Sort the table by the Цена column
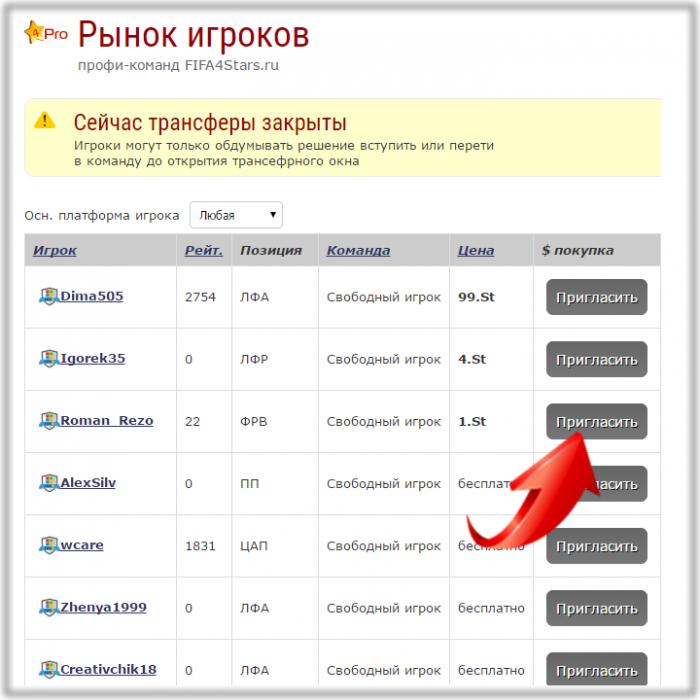 click(x=476, y=250)
